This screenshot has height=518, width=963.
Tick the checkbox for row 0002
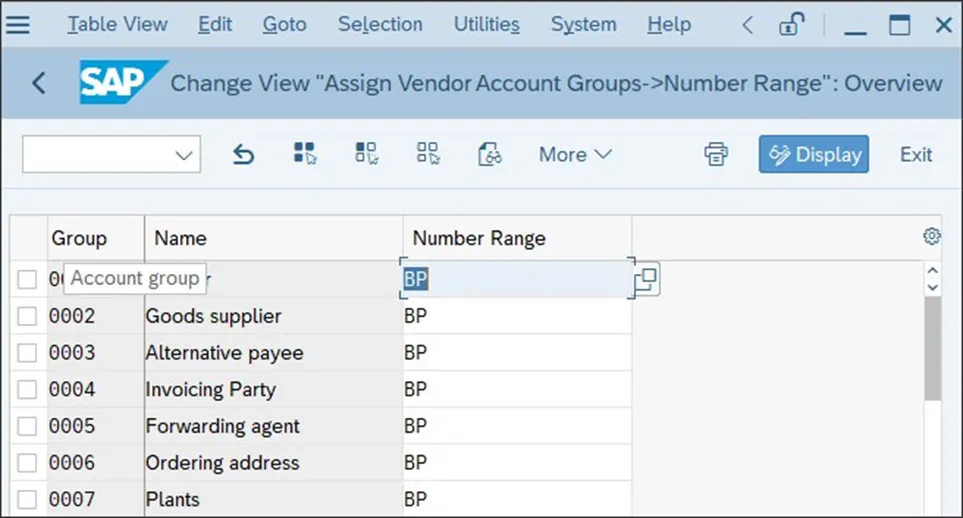click(27, 317)
